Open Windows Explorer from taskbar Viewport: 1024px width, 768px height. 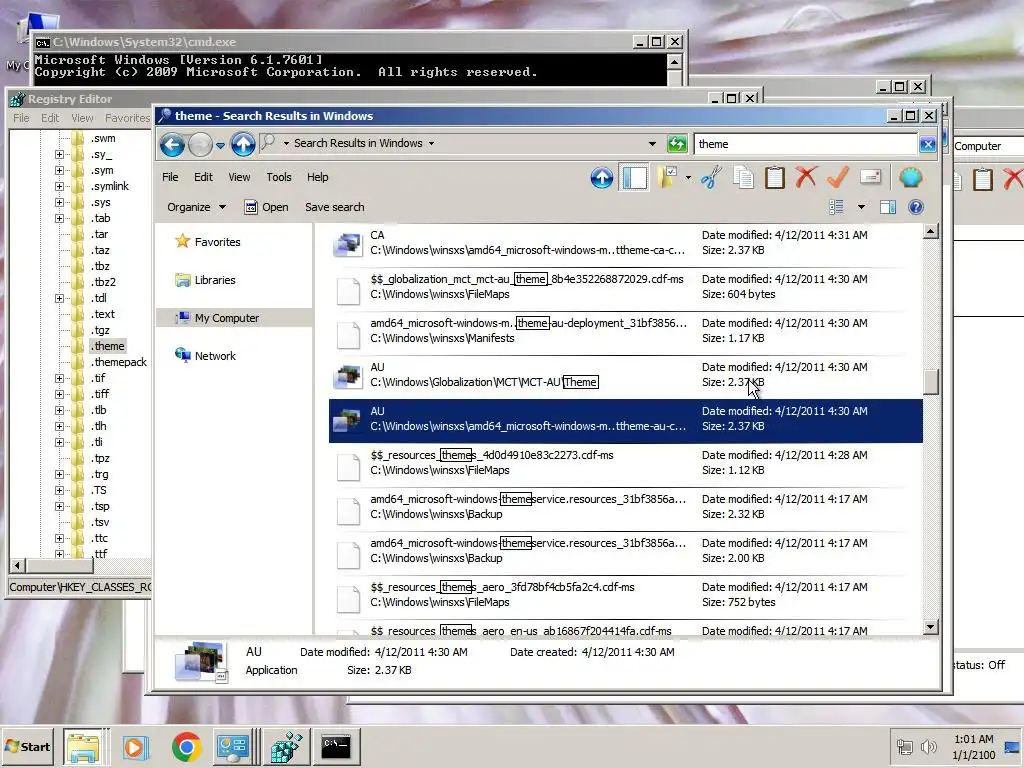click(x=84, y=746)
